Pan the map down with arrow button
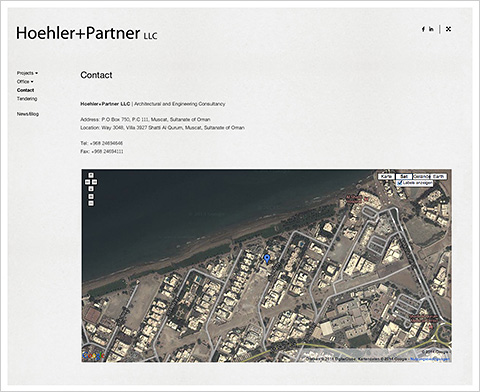480x392 pixels. tap(91, 189)
